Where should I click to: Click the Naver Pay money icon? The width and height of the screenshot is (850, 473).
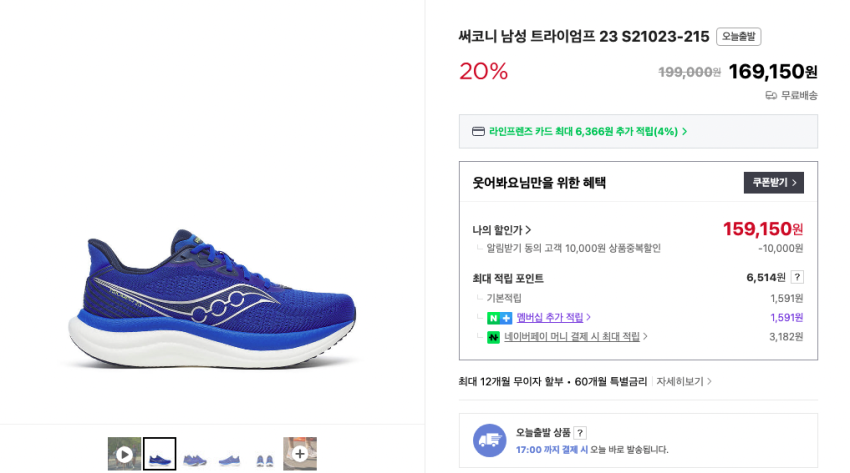[493, 337]
